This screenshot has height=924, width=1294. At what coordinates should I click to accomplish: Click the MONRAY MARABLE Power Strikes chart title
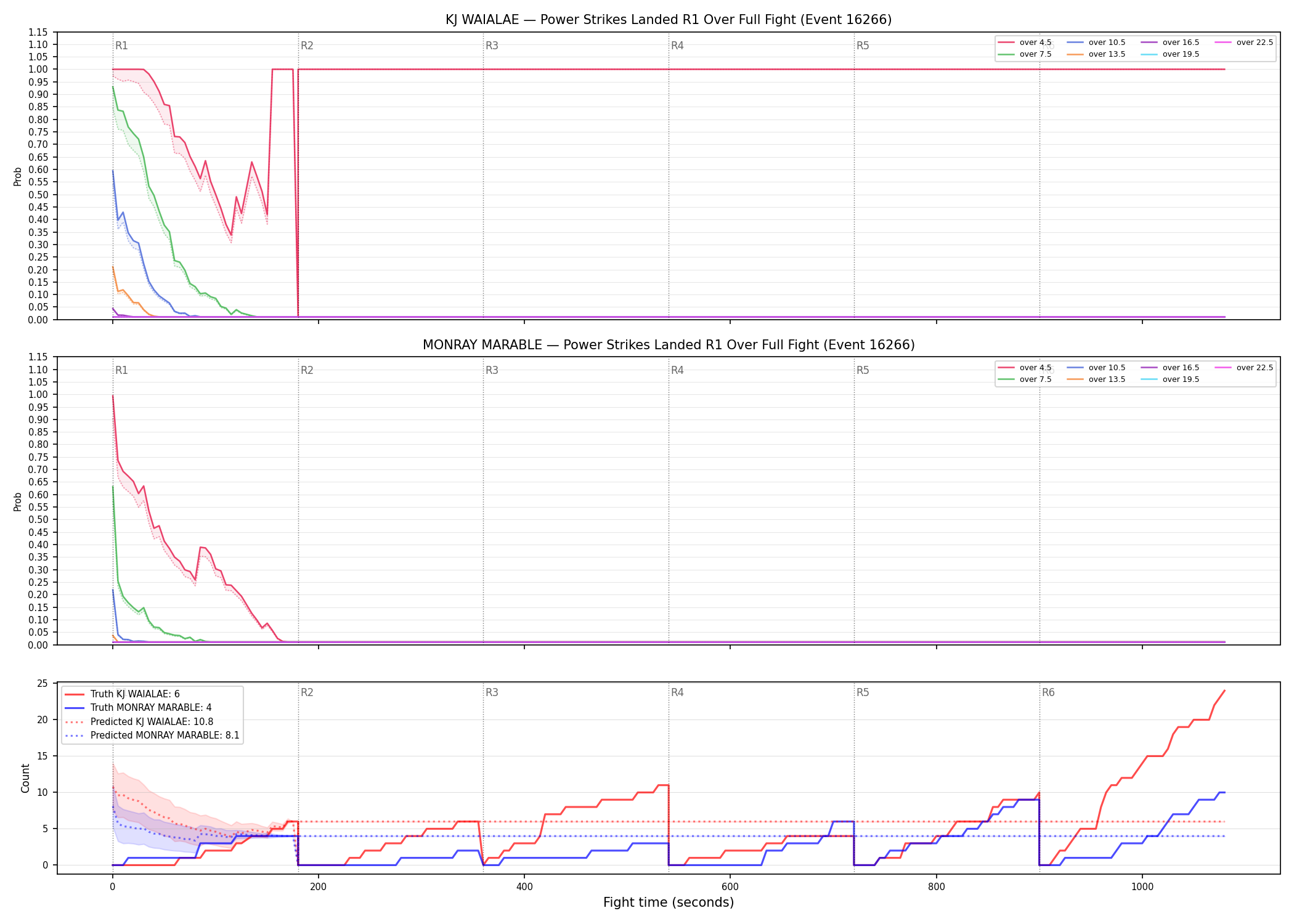(x=669, y=345)
